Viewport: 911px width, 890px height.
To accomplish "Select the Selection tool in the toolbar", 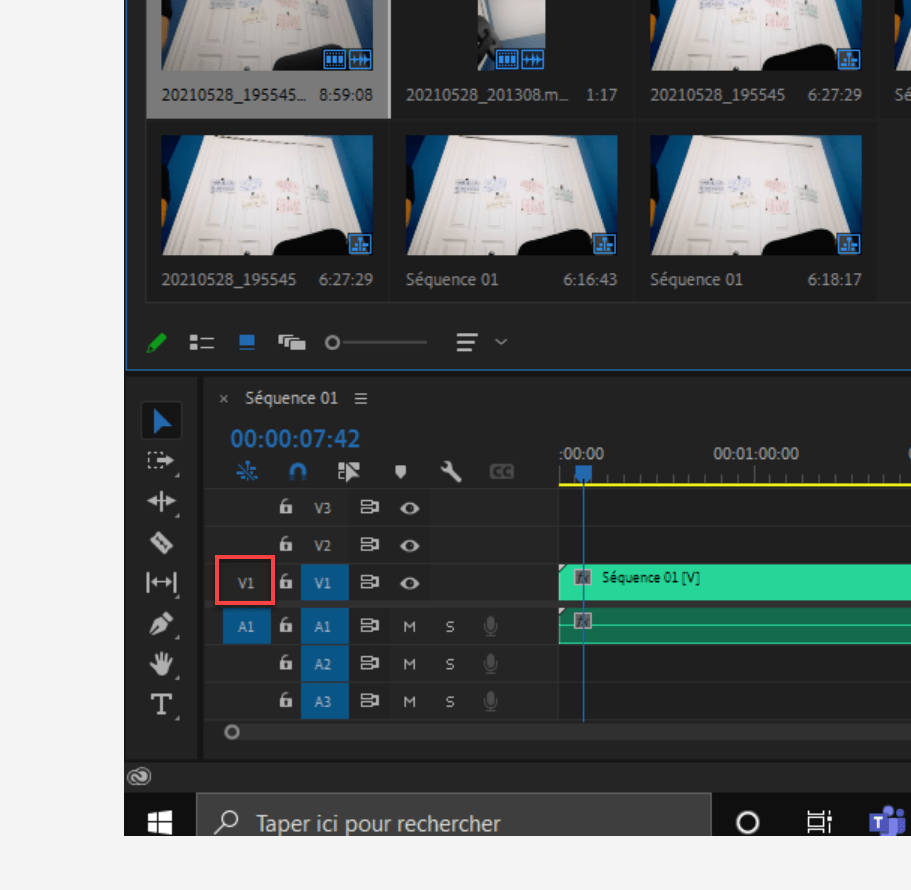I will 162,420.
